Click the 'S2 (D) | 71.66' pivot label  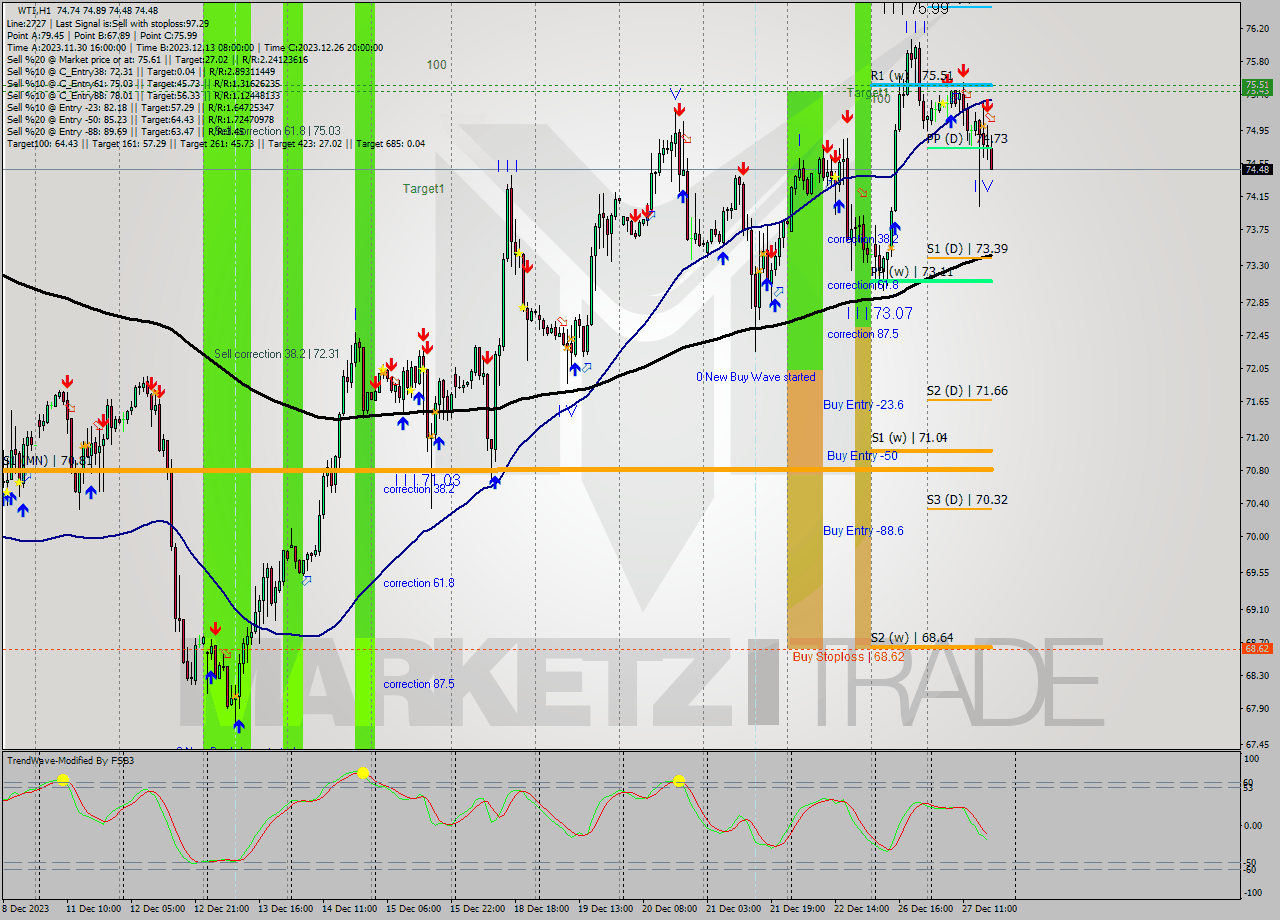[966, 391]
